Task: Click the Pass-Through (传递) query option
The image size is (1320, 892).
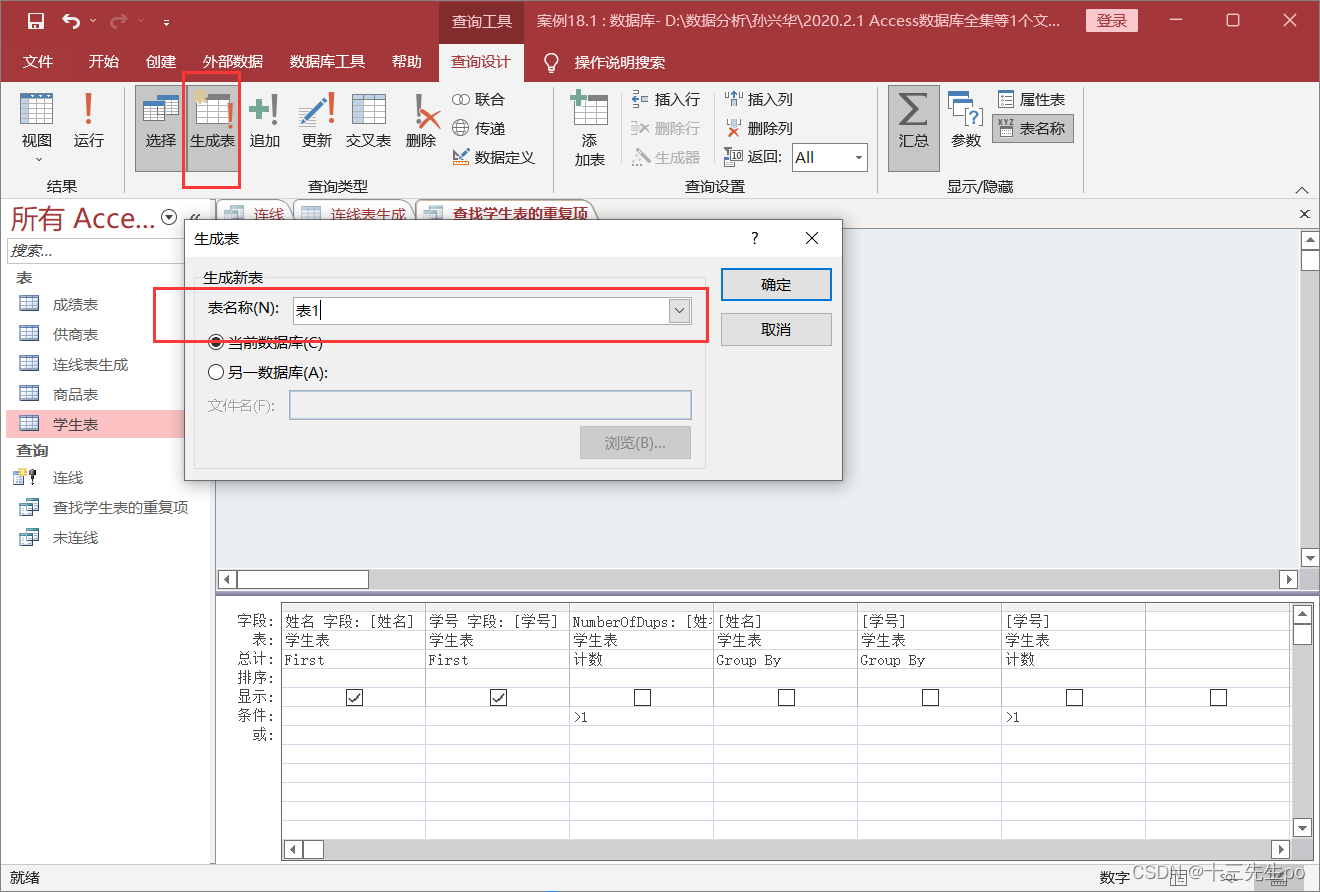Action: [478, 128]
